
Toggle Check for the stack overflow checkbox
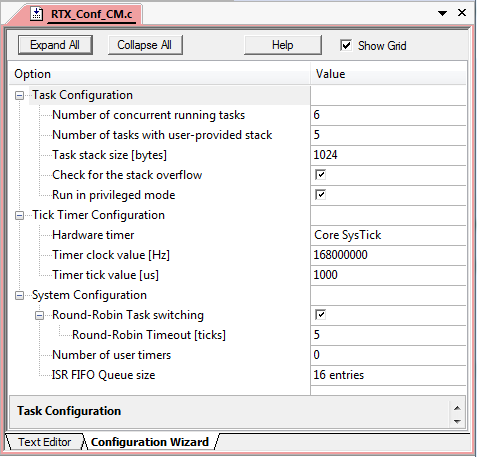(320, 175)
